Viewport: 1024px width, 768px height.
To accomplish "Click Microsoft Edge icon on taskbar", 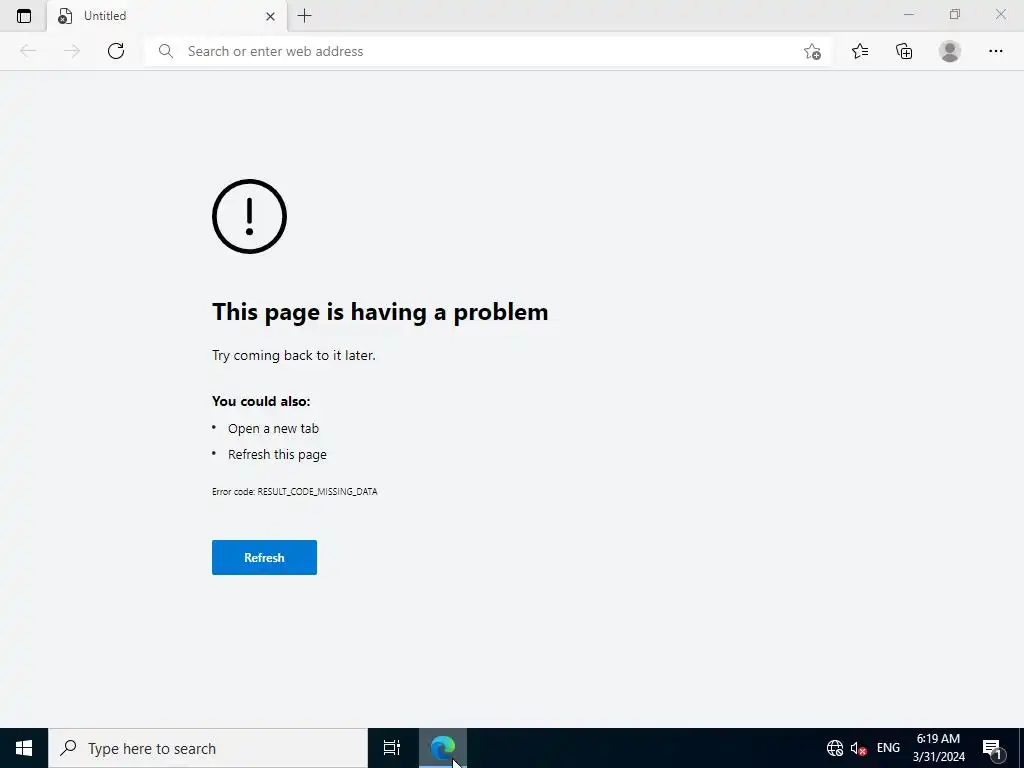I will pos(443,748).
